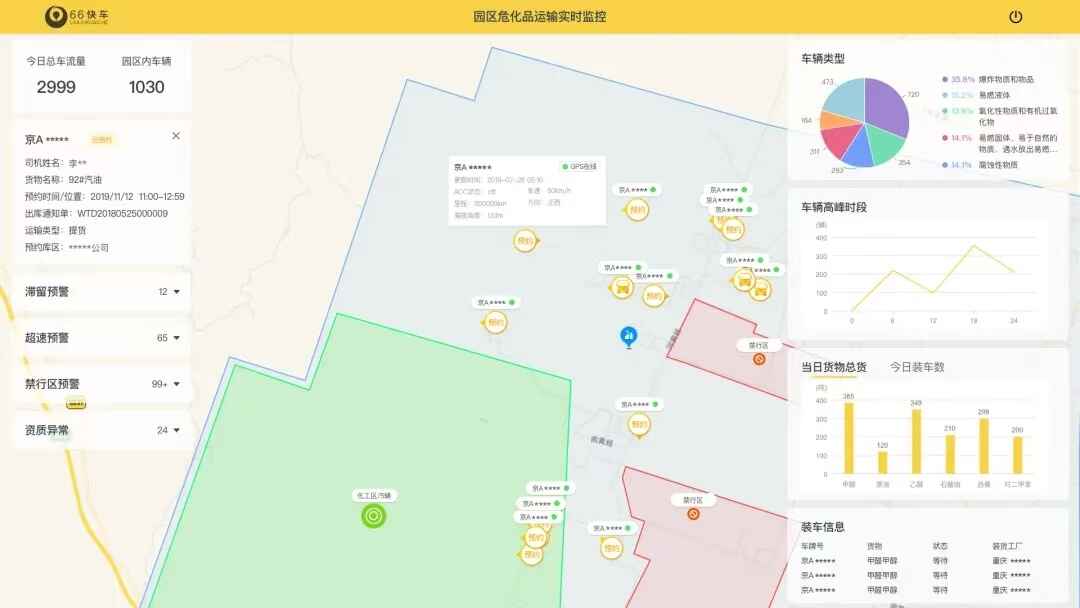Click the power icon in the header

[1015, 17]
